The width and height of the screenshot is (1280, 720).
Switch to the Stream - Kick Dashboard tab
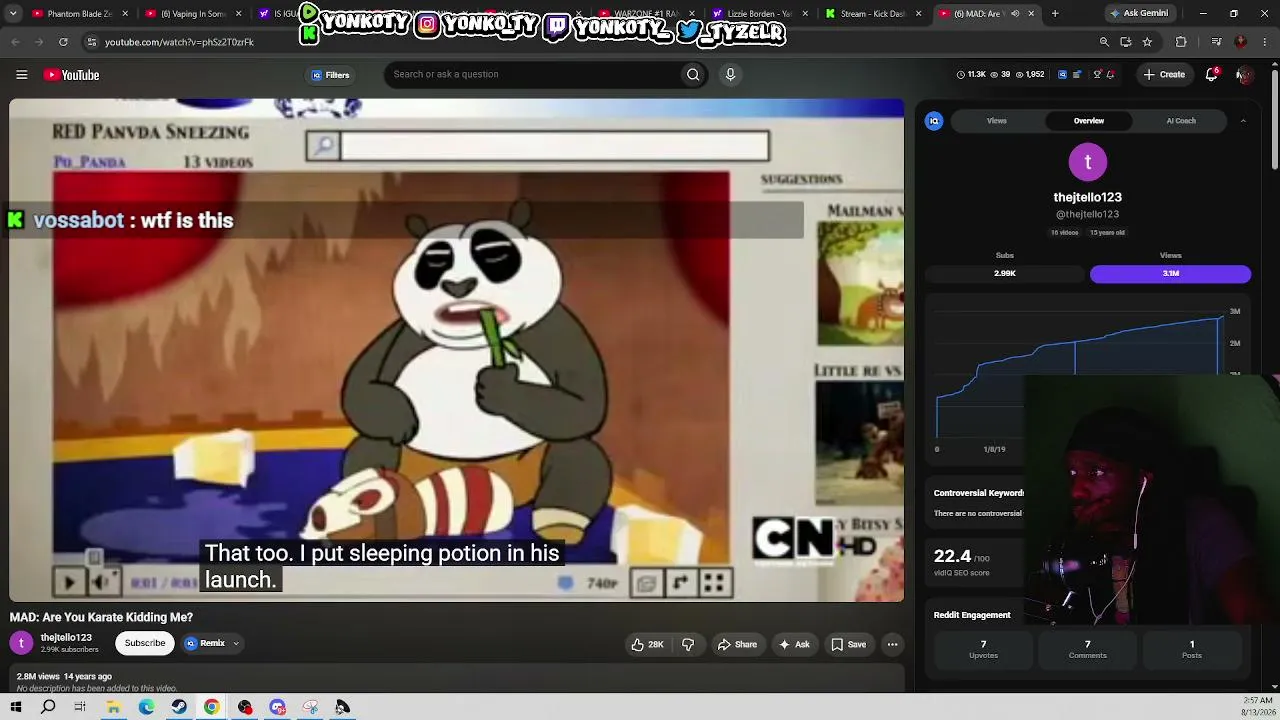874,14
